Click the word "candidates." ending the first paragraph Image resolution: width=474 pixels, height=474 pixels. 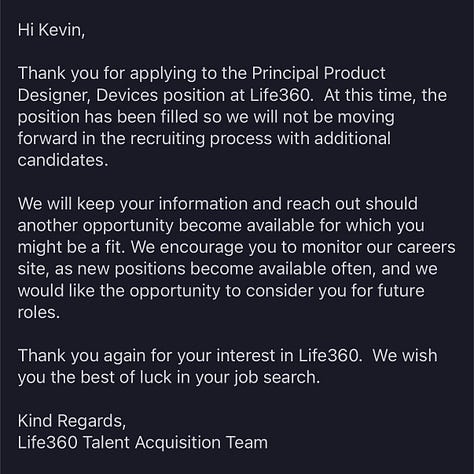click(63, 160)
